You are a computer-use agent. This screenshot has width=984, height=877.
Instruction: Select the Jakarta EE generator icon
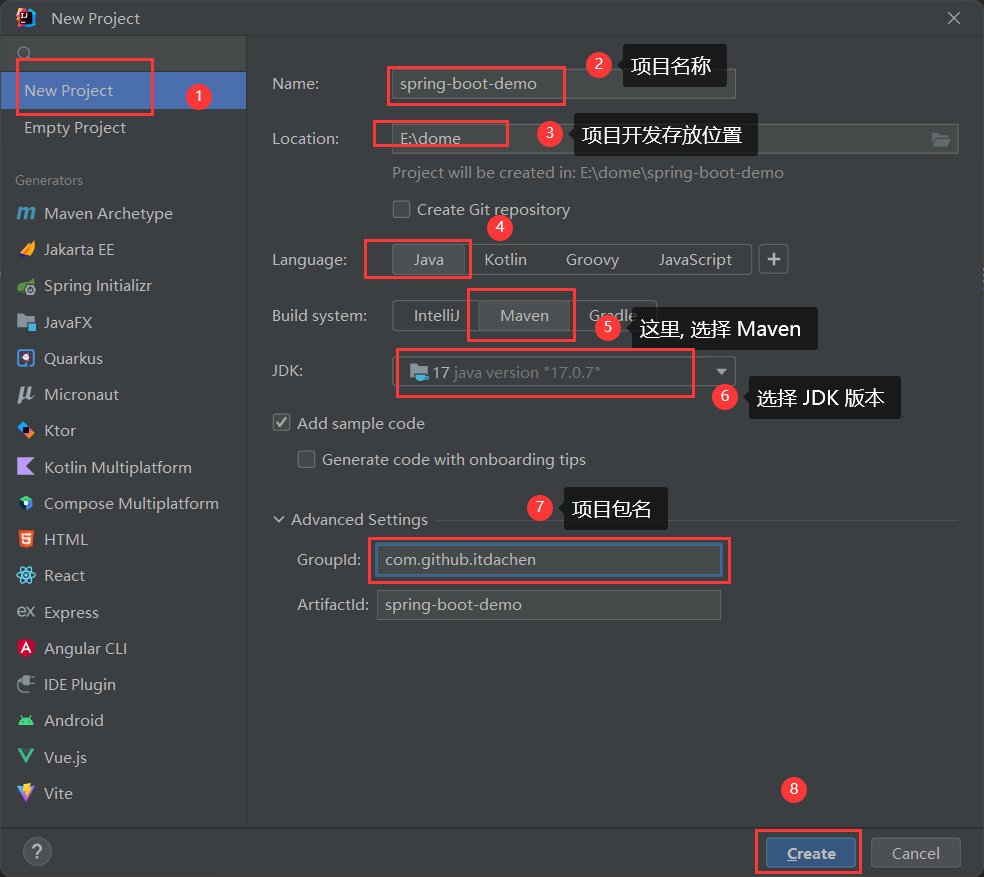[x=26, y=250]
